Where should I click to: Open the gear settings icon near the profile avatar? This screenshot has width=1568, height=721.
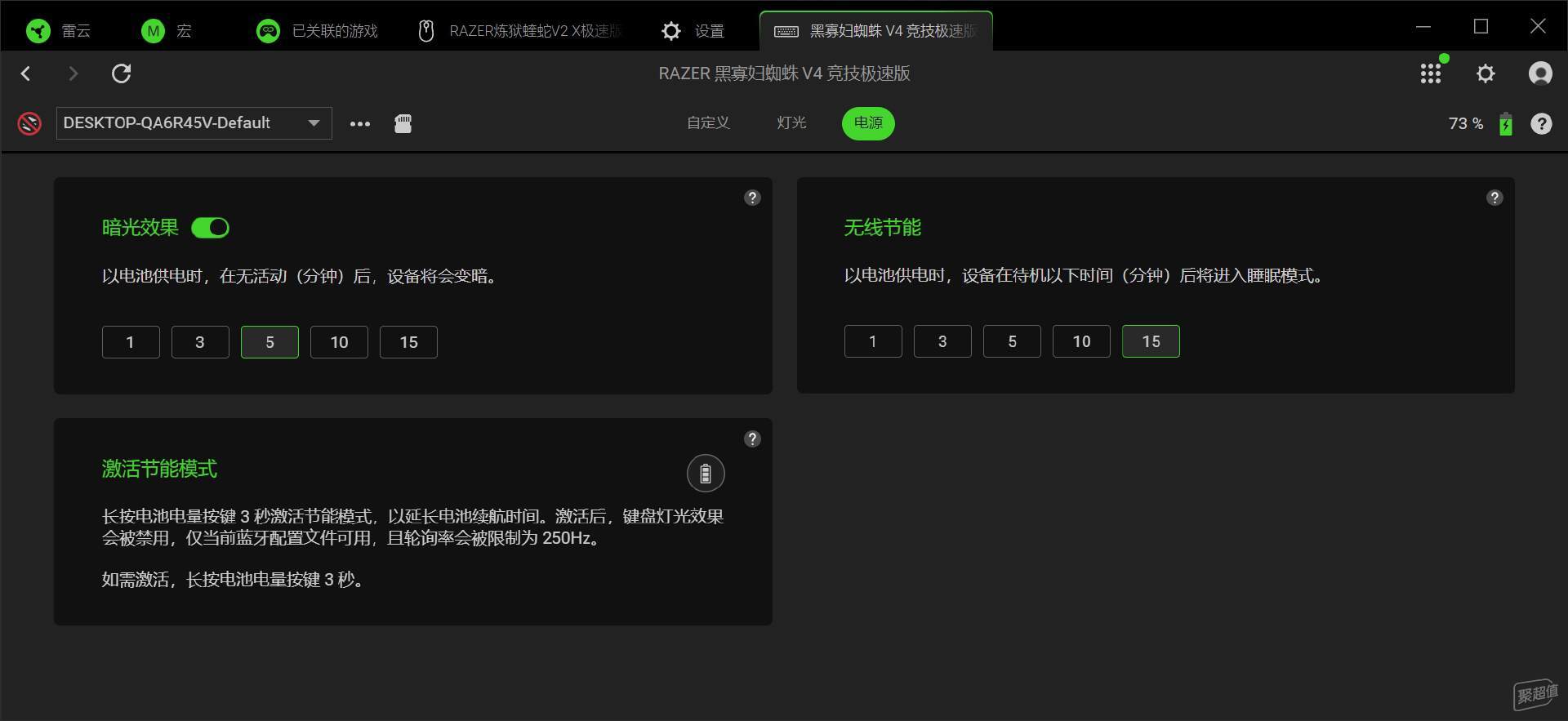coord(1486,73)
